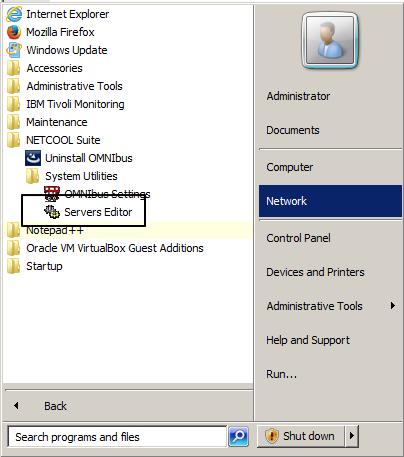Open Devices and Printers
This screenshot has height=457, width=404.
click(315, 272)
